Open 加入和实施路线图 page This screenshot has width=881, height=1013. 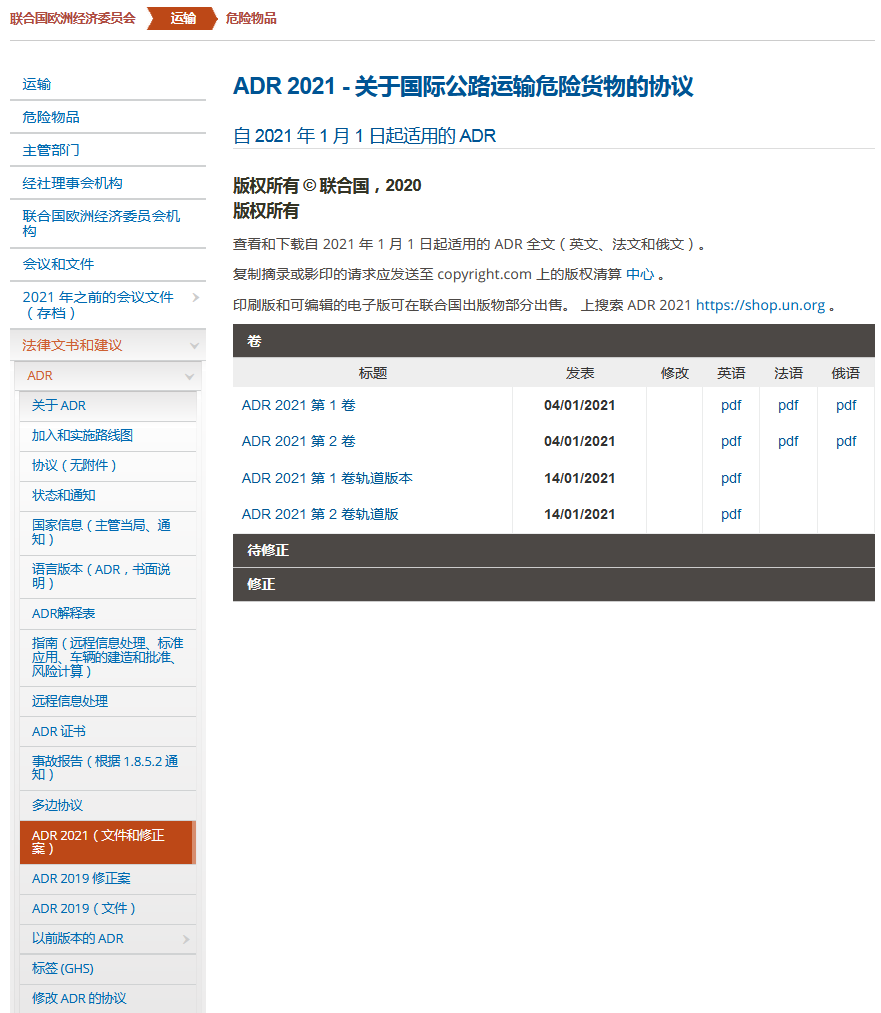82,435
